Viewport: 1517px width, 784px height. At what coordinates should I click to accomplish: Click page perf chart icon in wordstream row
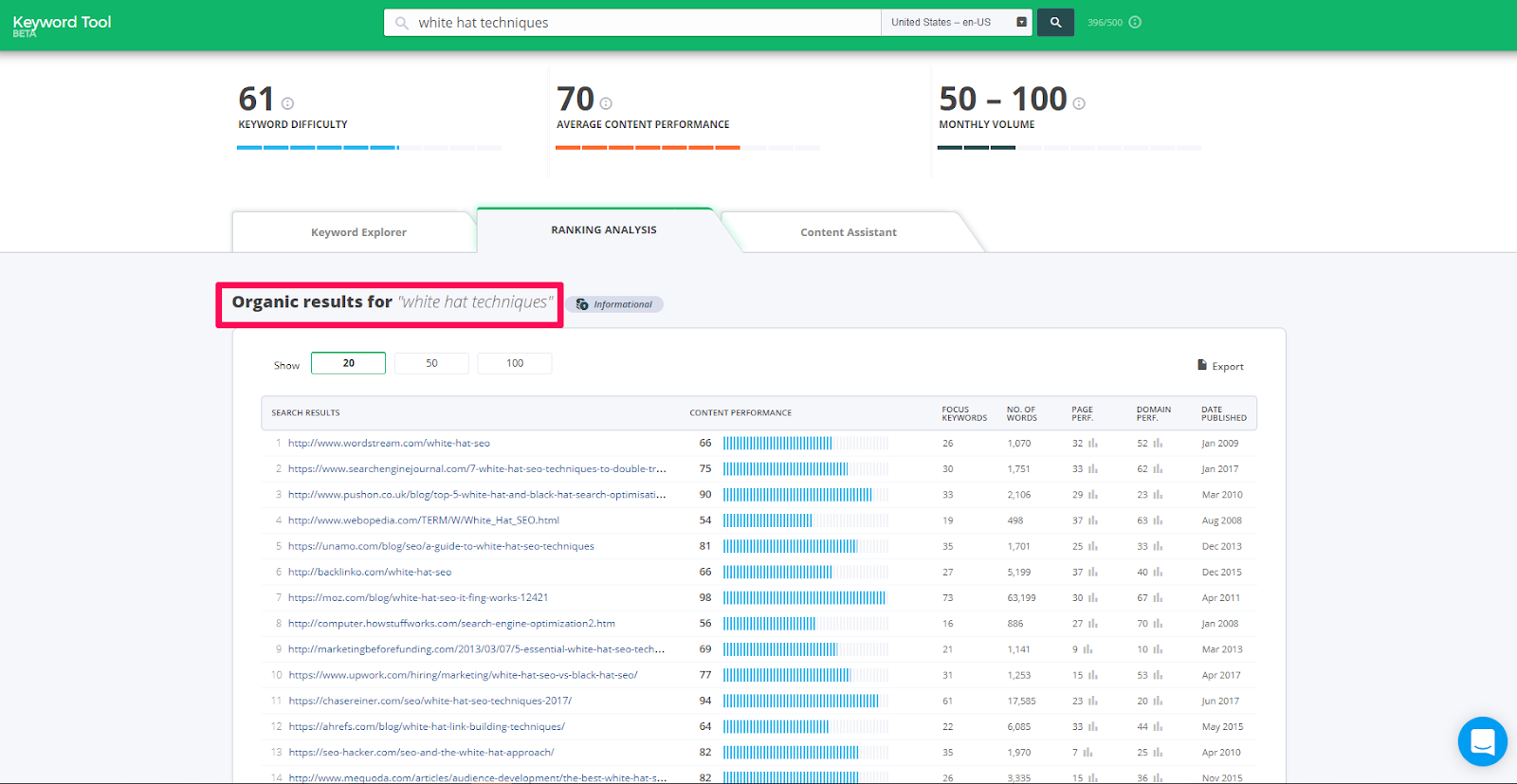[1093, 443]
